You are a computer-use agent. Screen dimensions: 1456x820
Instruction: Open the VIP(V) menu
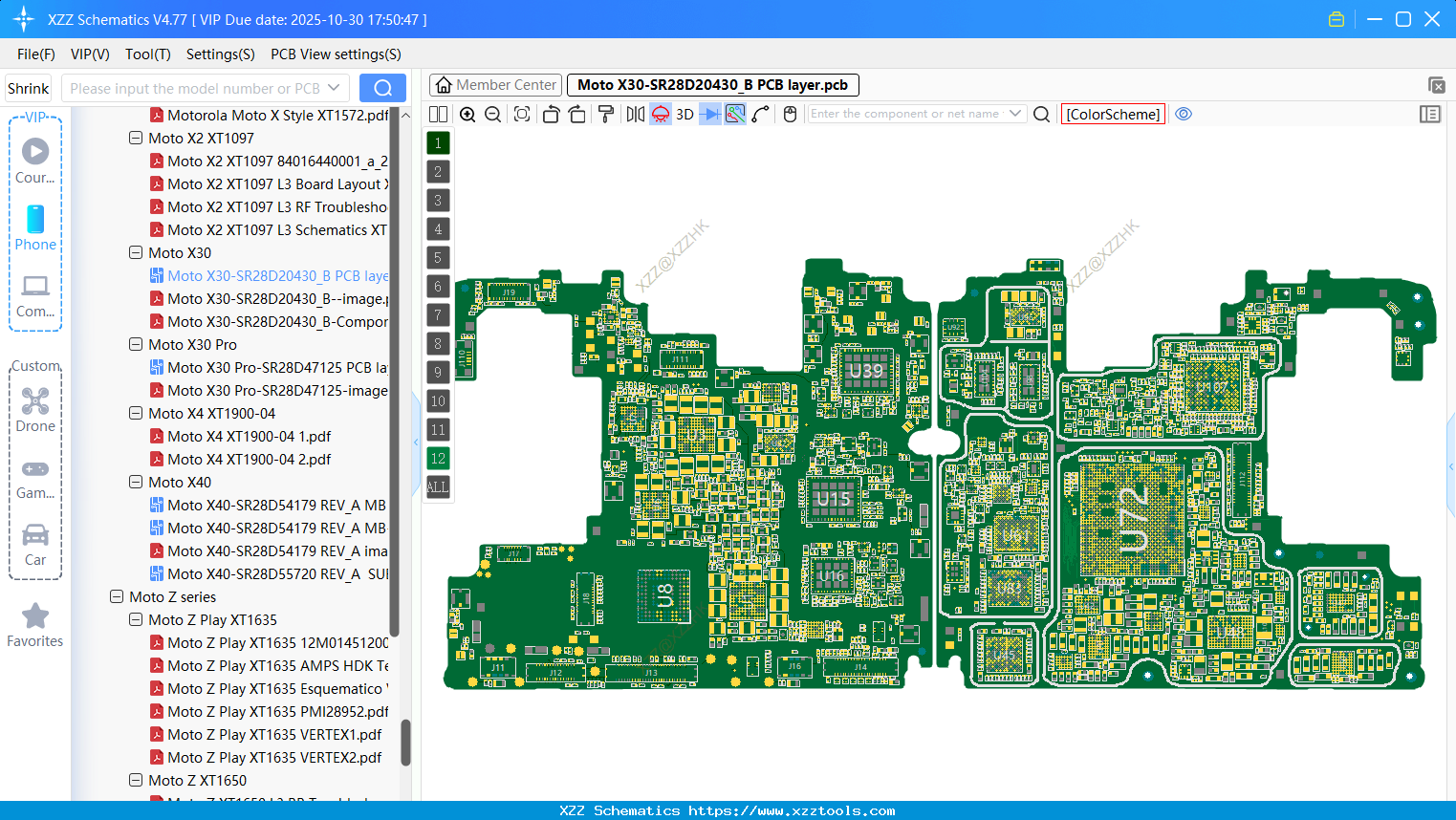click(x=89, y=54)
